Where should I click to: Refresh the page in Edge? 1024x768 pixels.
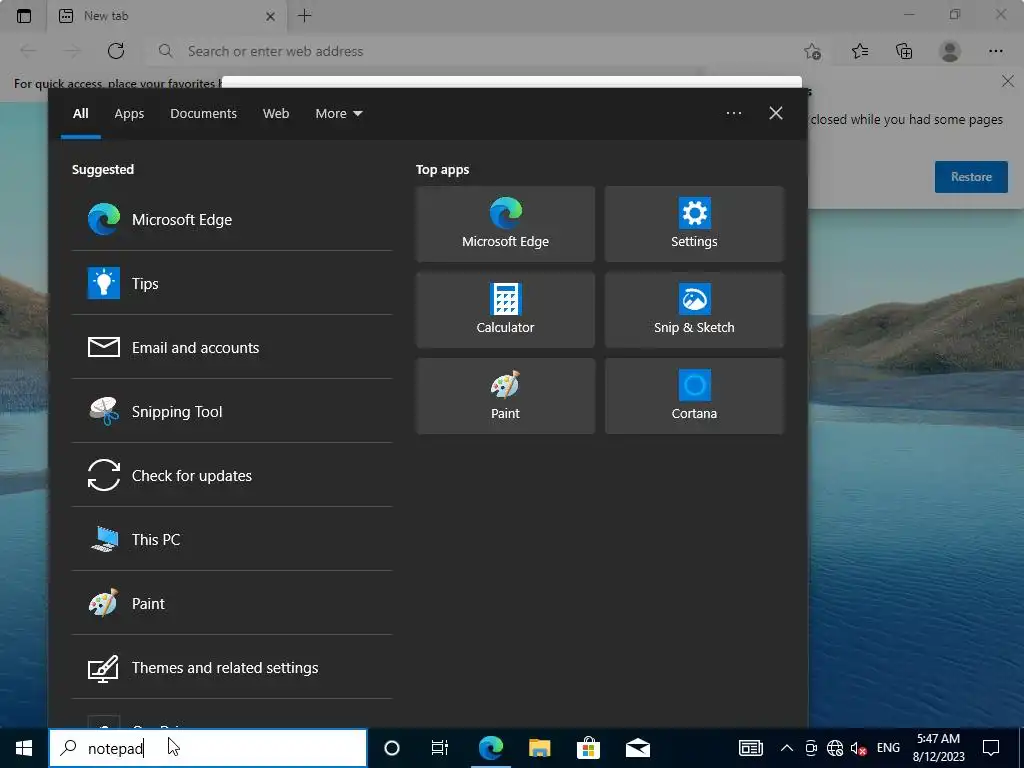[x=116, y=51]
